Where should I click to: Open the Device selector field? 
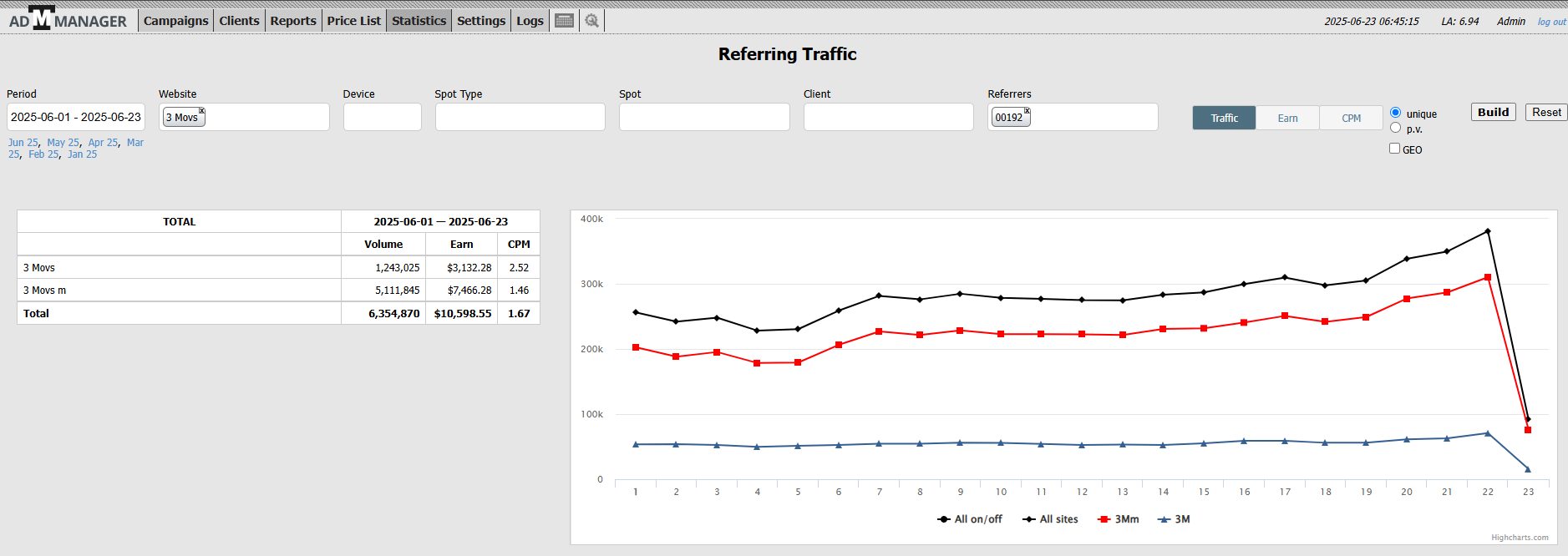[x=382, y=117]
